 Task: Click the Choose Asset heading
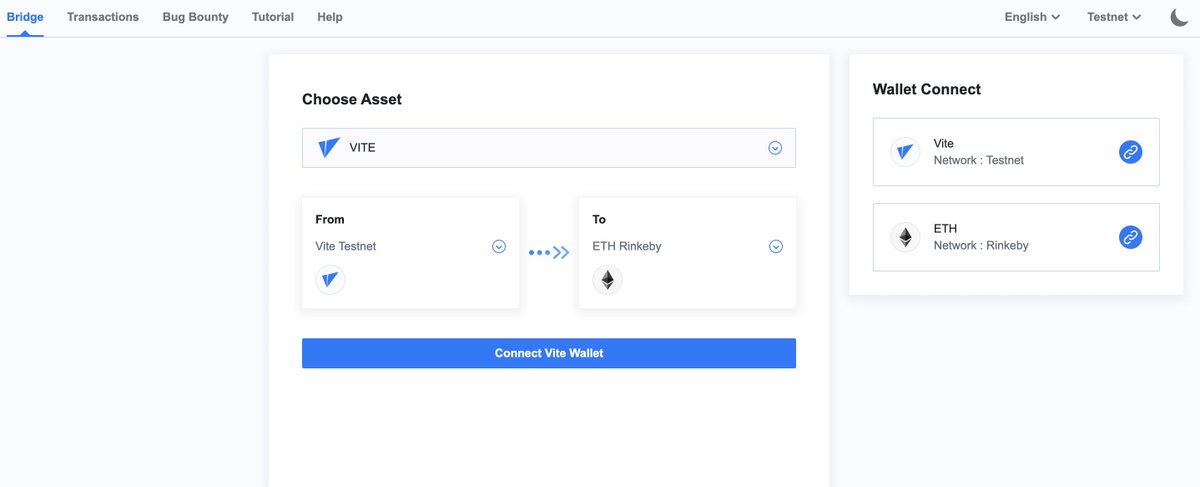(x=352, y=99)
